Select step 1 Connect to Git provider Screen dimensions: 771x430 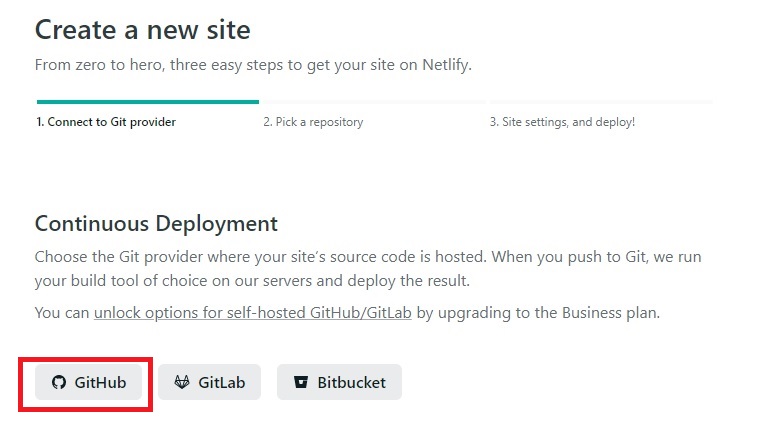106,122
